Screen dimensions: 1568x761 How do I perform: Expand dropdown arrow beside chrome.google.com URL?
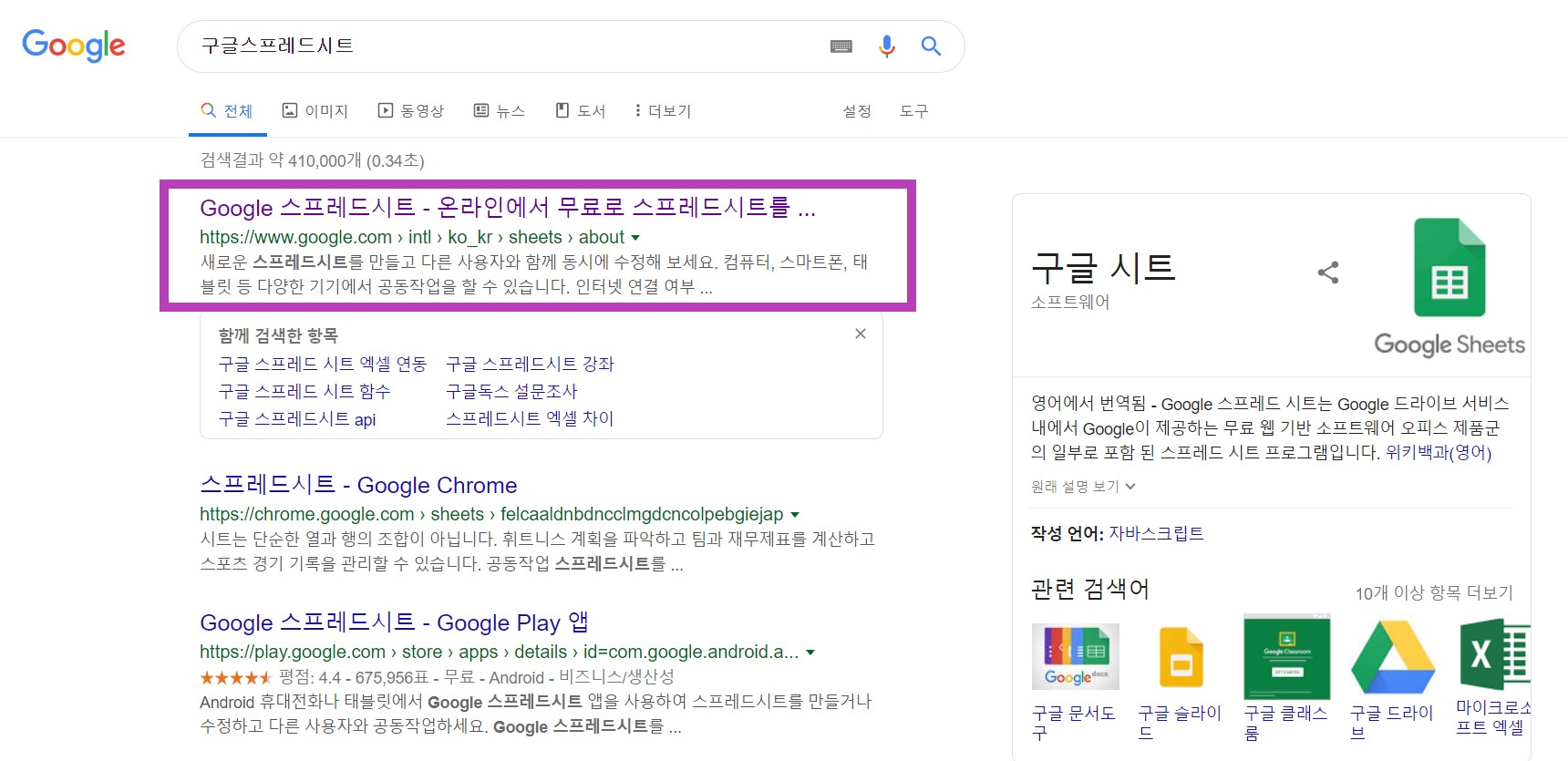click(x=795, y=515)
